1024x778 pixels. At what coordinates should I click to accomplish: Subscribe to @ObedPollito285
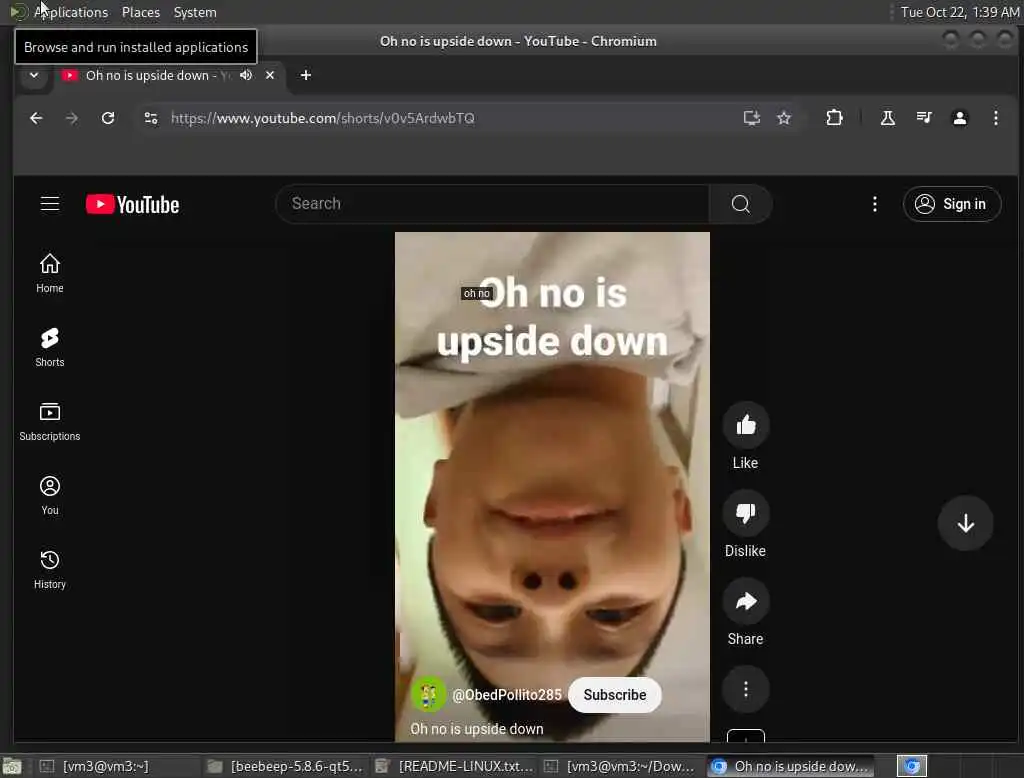click(x=615, y=695)
